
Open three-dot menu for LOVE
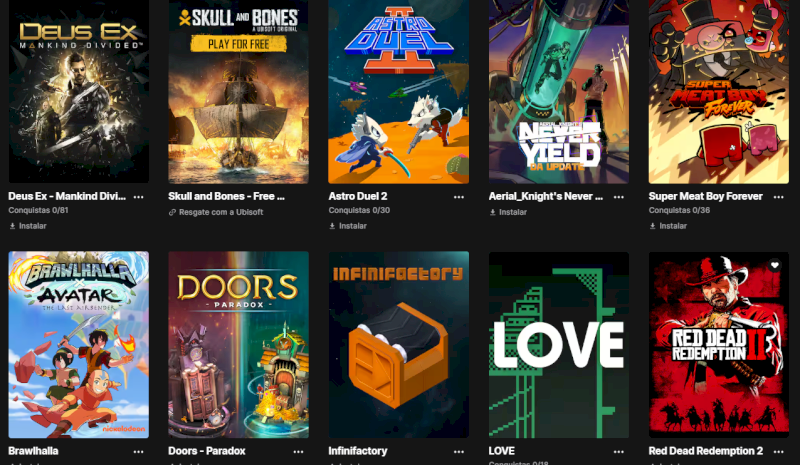click(618, 451)
